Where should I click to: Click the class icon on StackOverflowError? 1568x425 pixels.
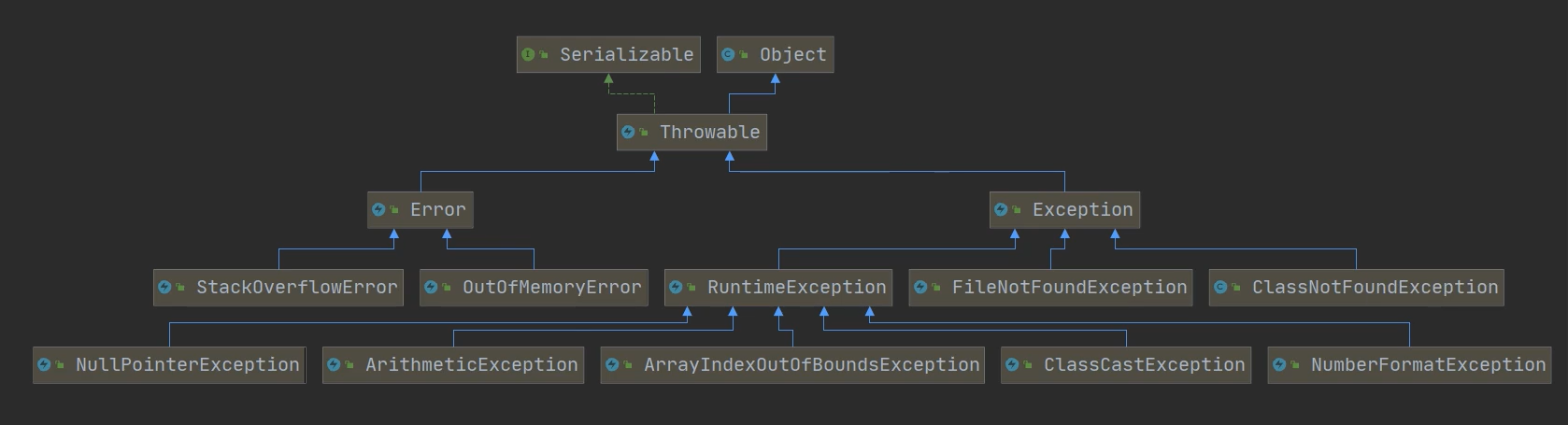click(x=164, y=287)
